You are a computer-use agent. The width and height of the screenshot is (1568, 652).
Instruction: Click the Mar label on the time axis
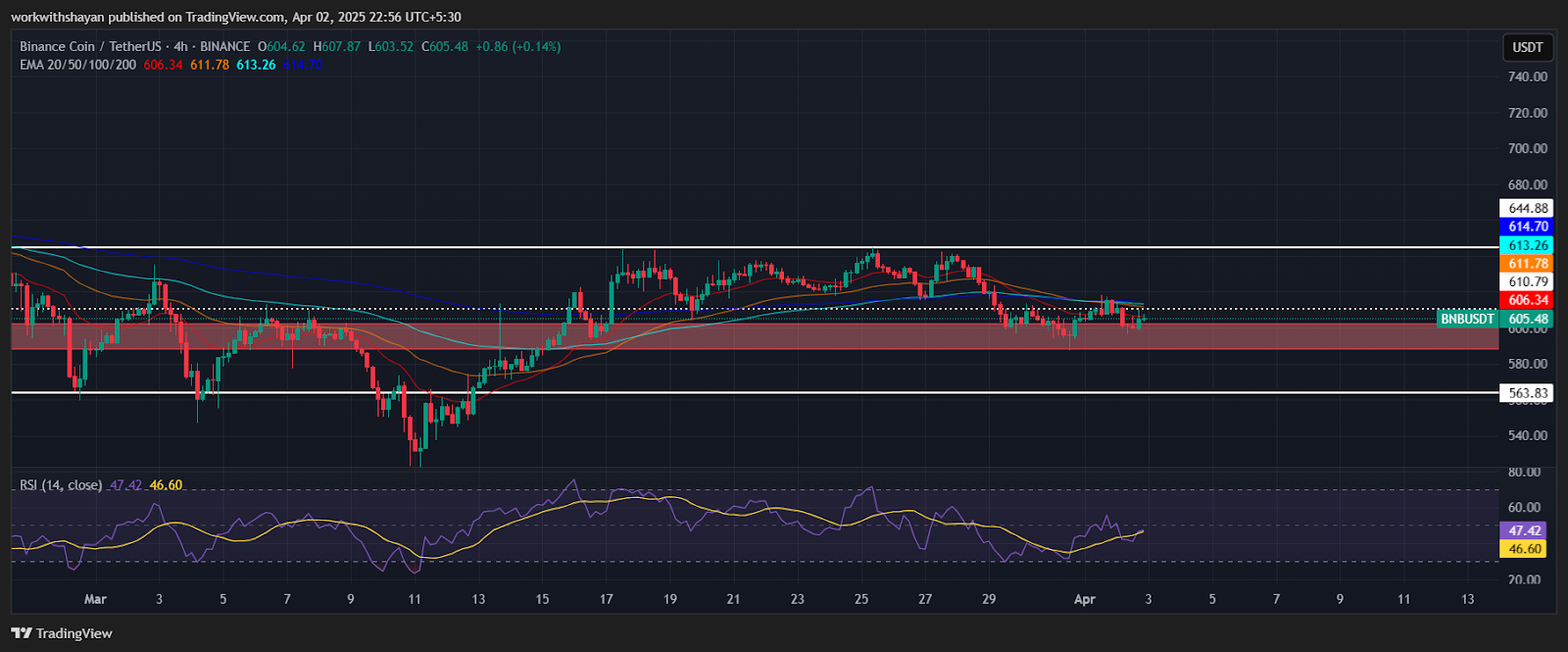(95, 599)
